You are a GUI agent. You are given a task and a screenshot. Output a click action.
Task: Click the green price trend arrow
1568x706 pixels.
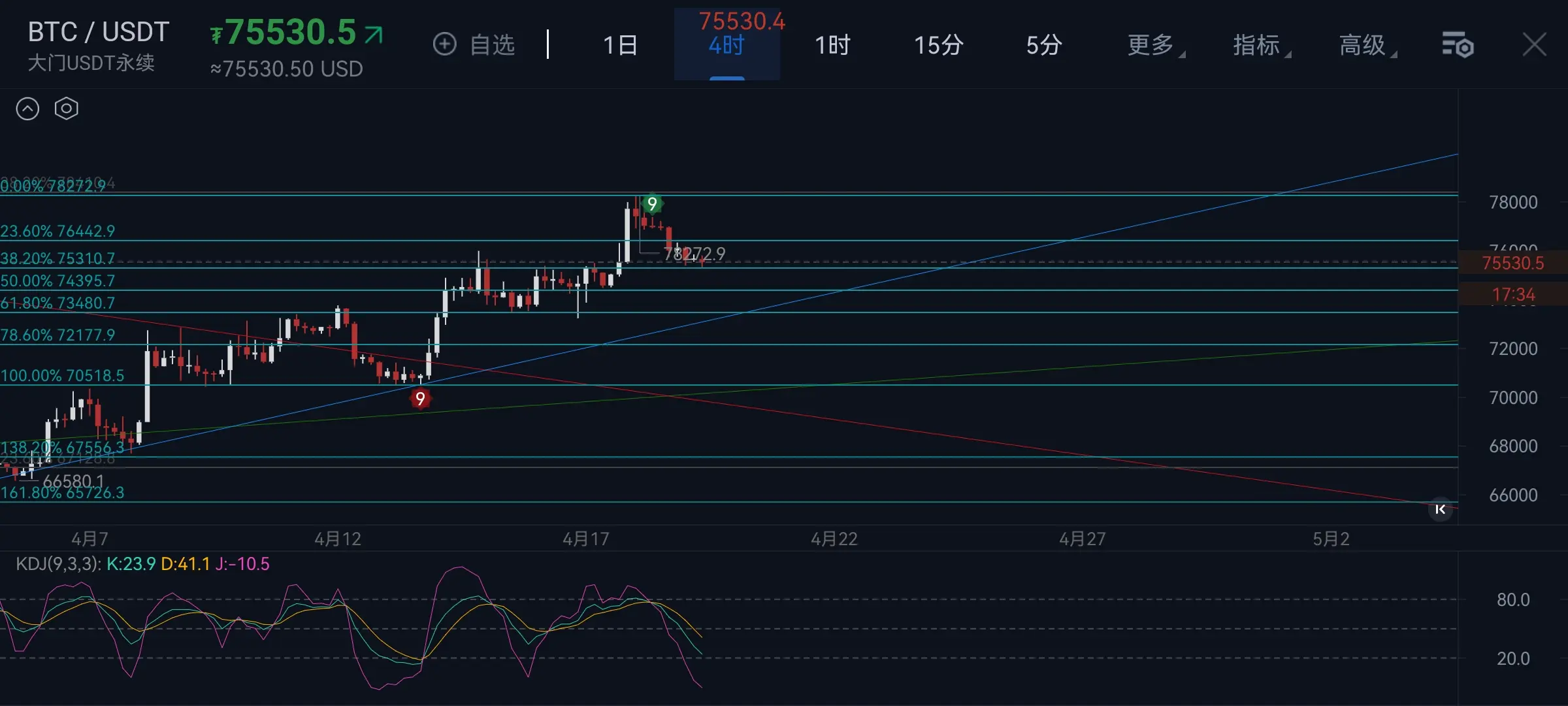(374, 34)
